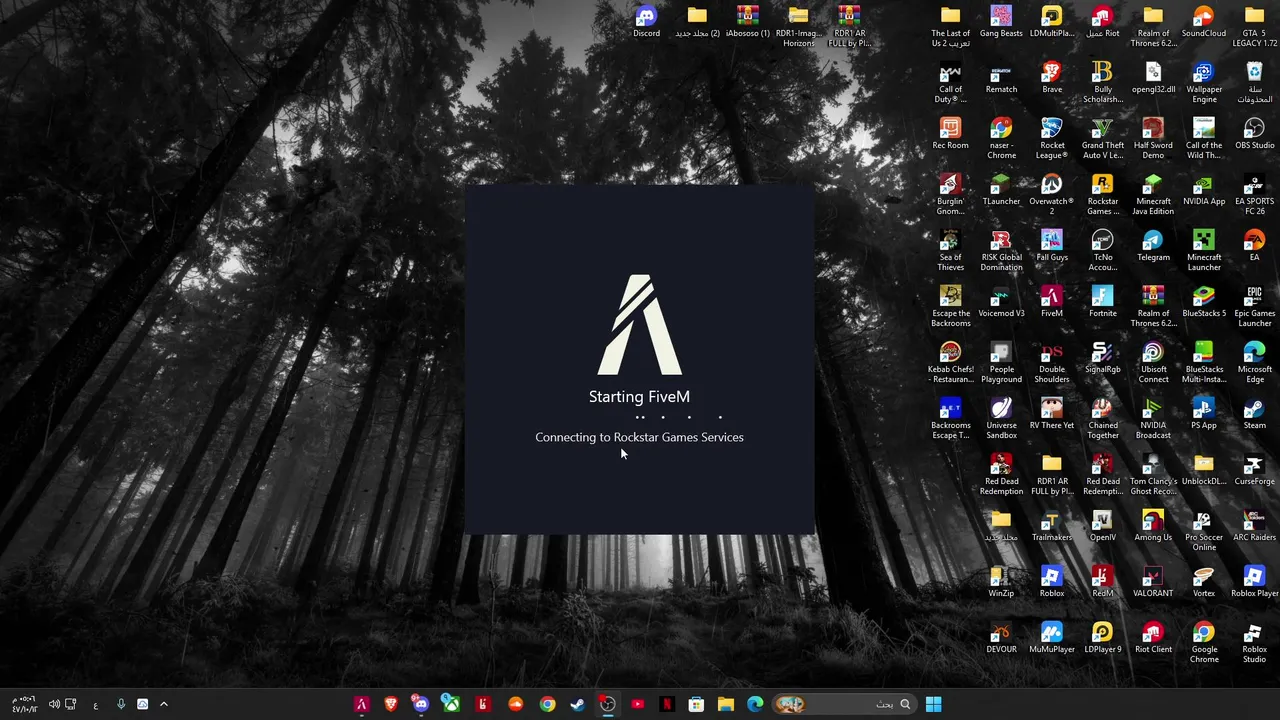This screenshot has height=720, width=1280.
Task: Launch the Rec Room desktop shortcut
Action: pos(950,134)
